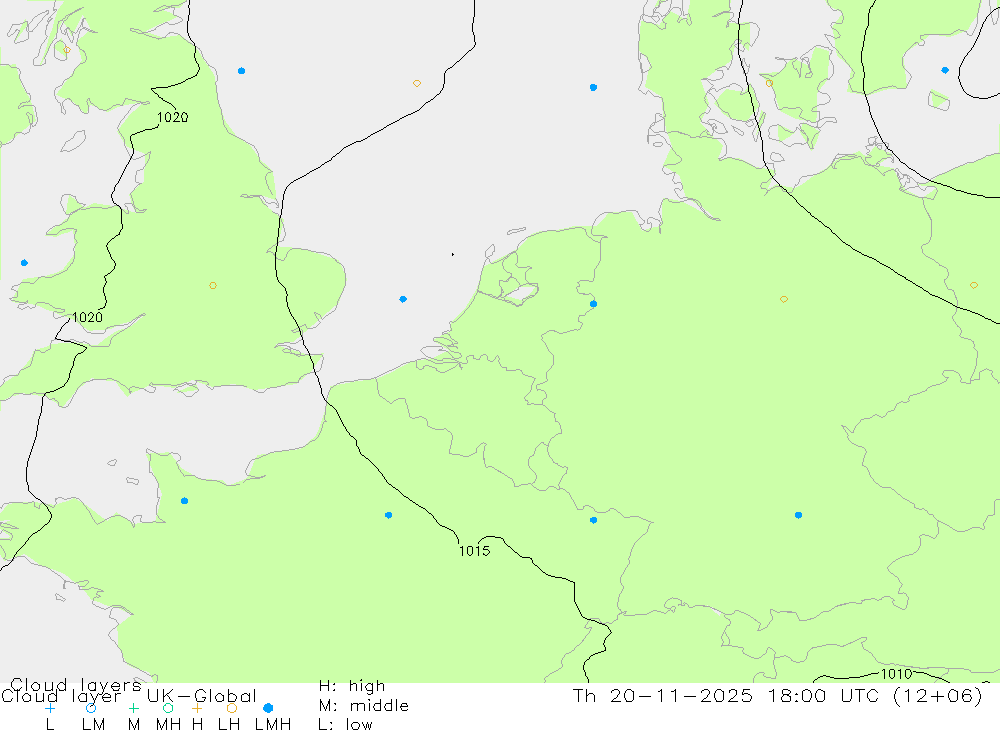
Task: Click the 'H: high' legend text
Action: (352, 686)
